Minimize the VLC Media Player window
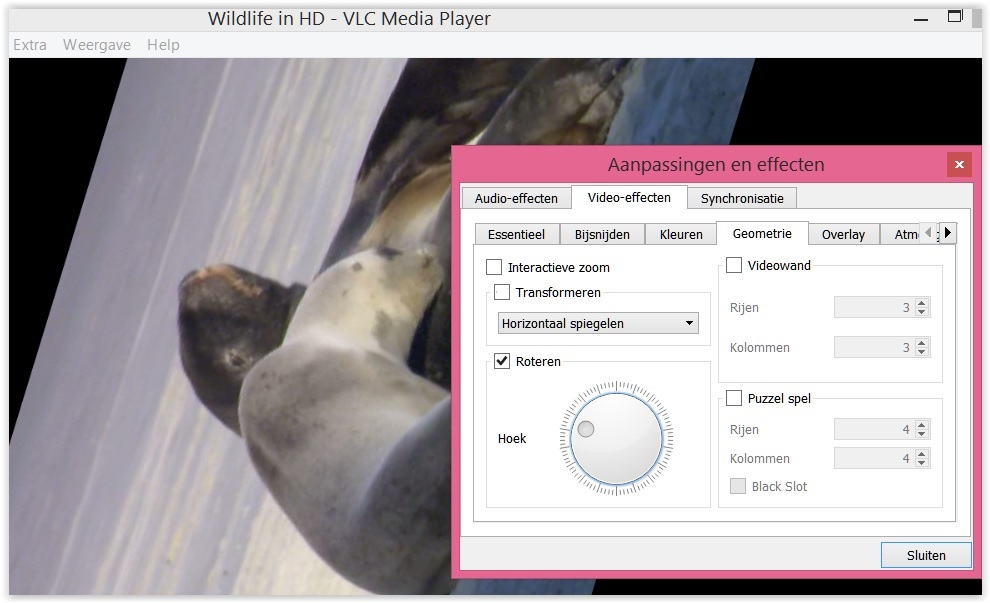Screen dimensions: 990x603 [920, 18]
